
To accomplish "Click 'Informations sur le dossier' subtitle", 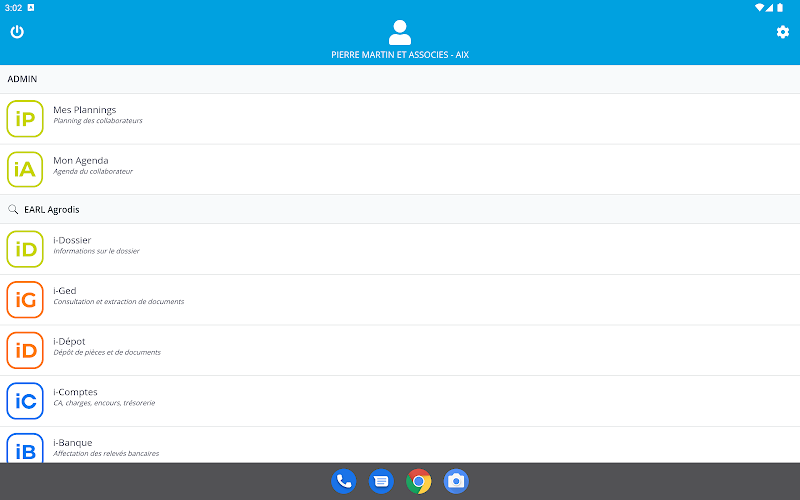I will tap(96, 251).
